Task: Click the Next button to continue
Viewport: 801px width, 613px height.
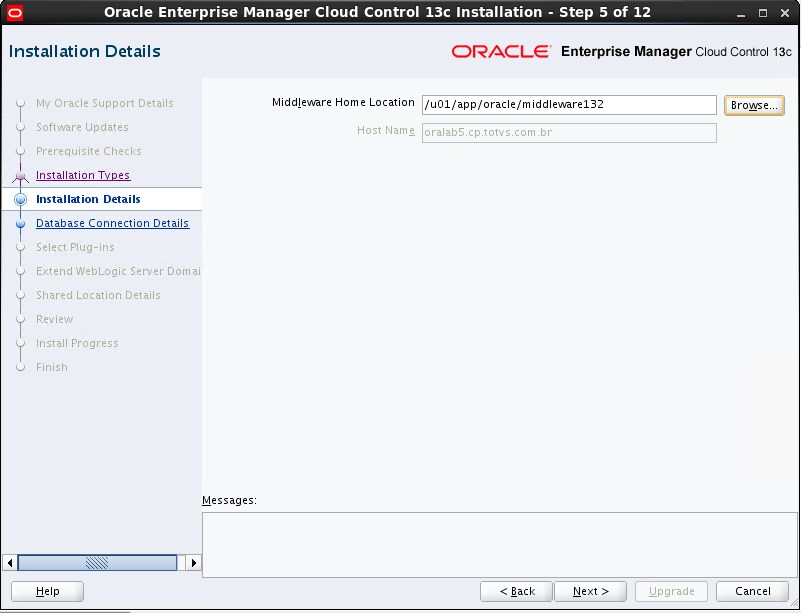Action: [590, 591]
